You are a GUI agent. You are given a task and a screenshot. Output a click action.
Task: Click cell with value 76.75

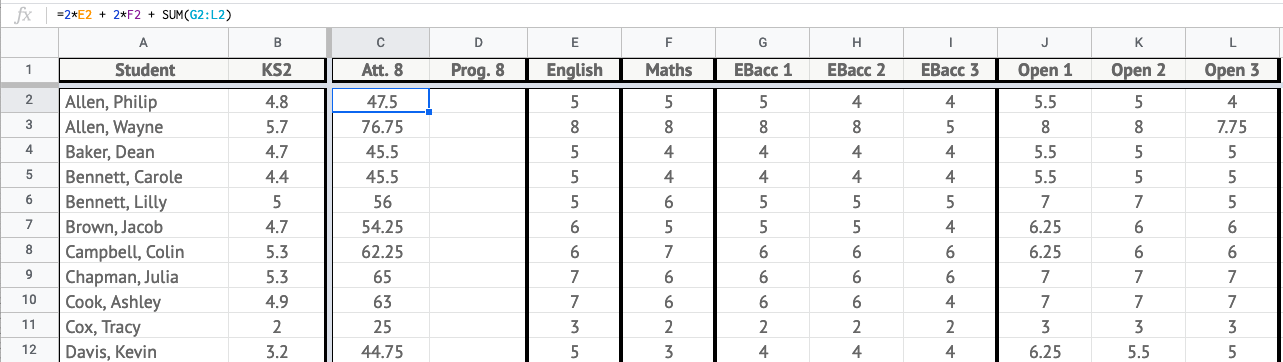tap(380, 127)
